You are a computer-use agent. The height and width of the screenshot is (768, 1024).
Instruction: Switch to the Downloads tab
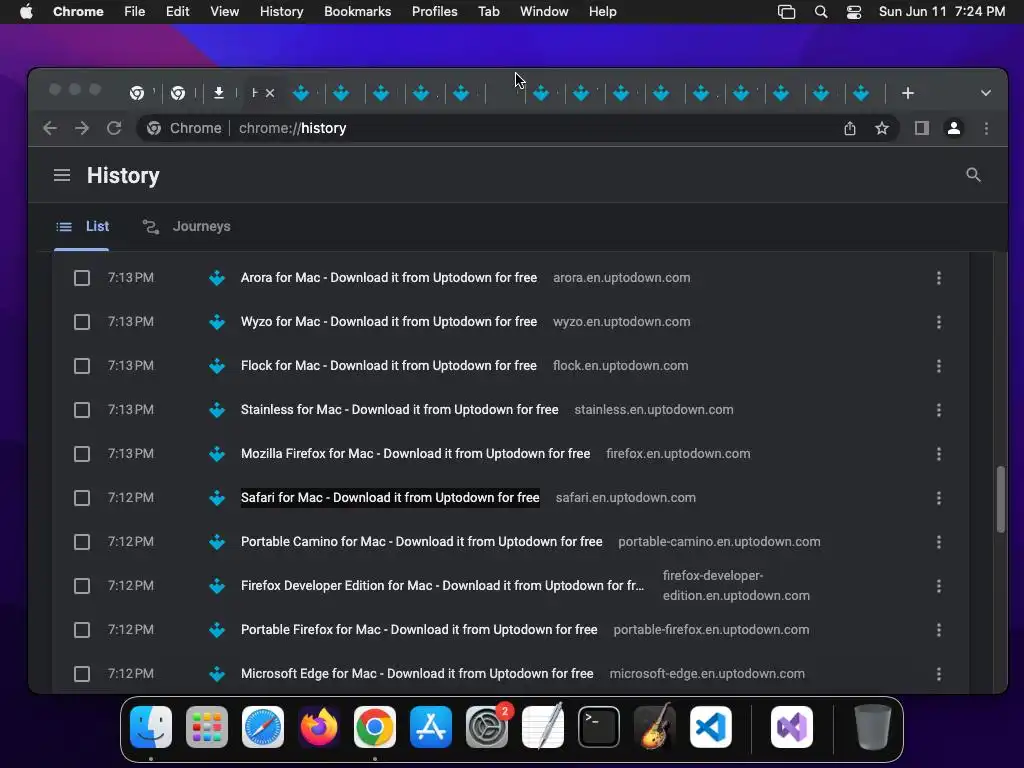(x=219, y=93)
